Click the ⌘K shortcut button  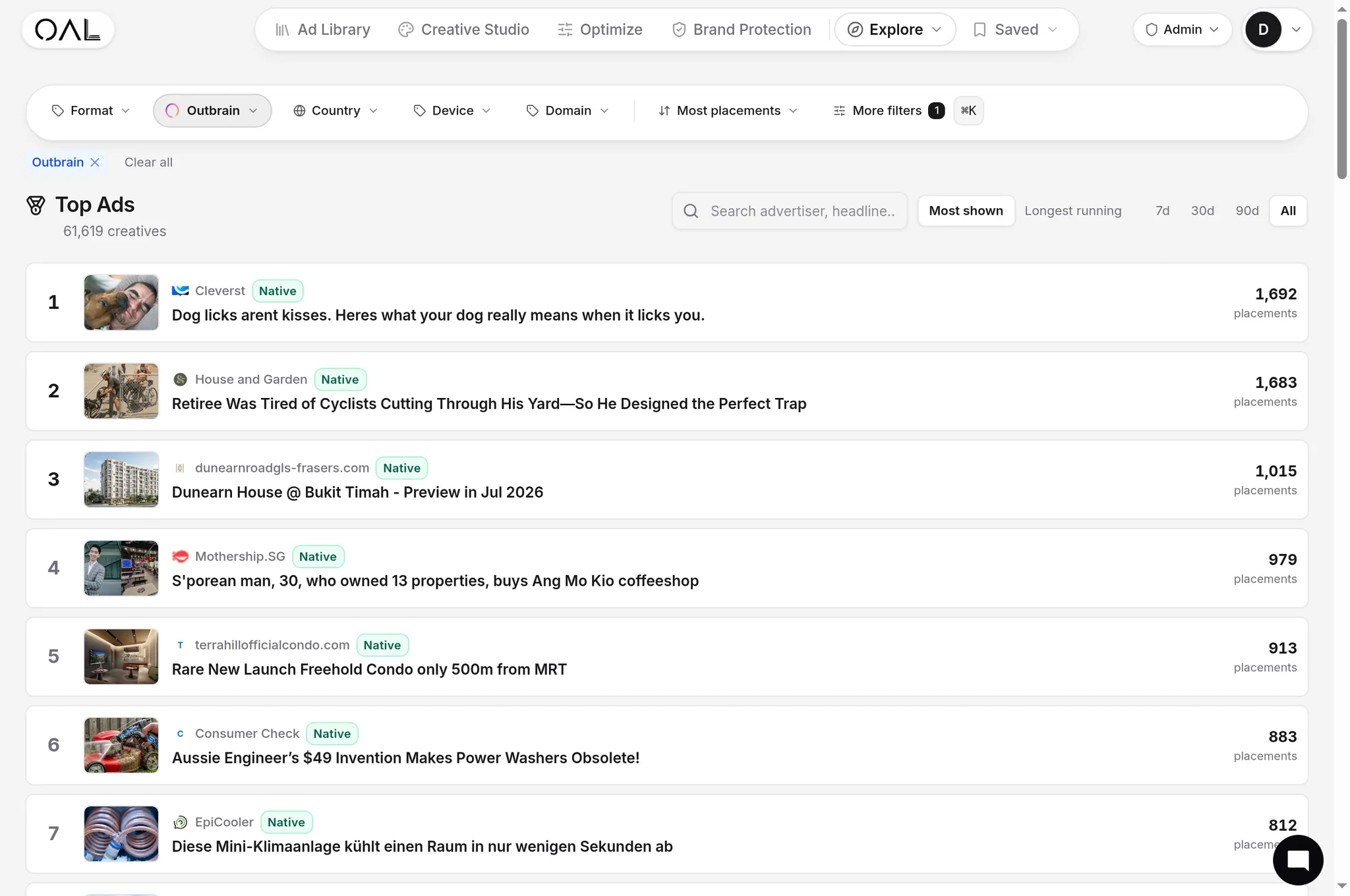[x=968, y=111]
